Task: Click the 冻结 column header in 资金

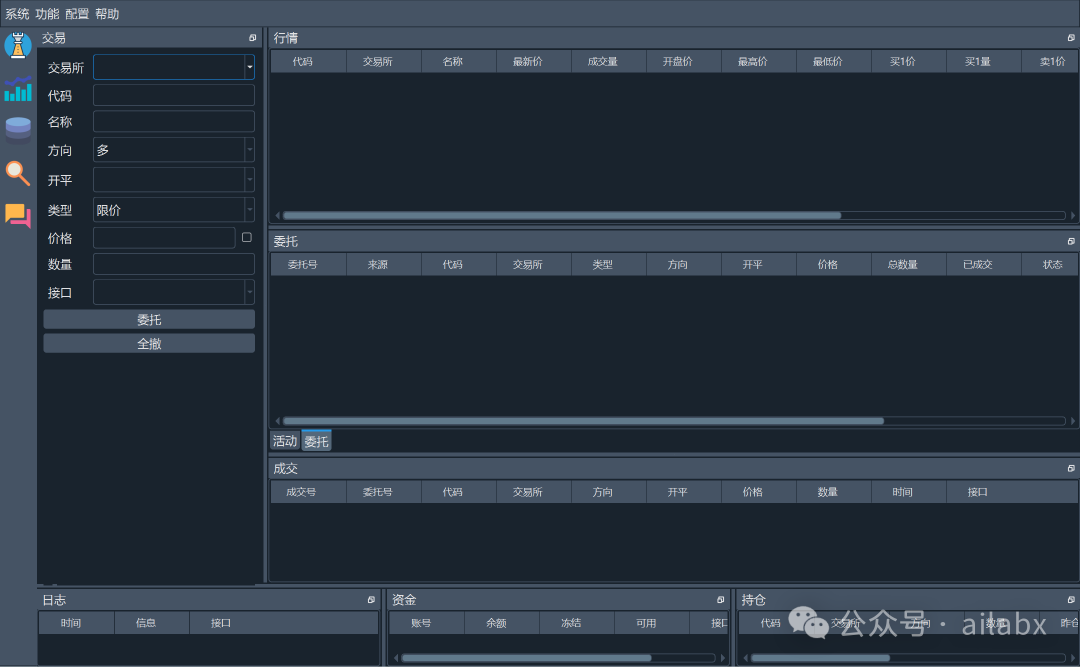Action: (x=577, y=623)
